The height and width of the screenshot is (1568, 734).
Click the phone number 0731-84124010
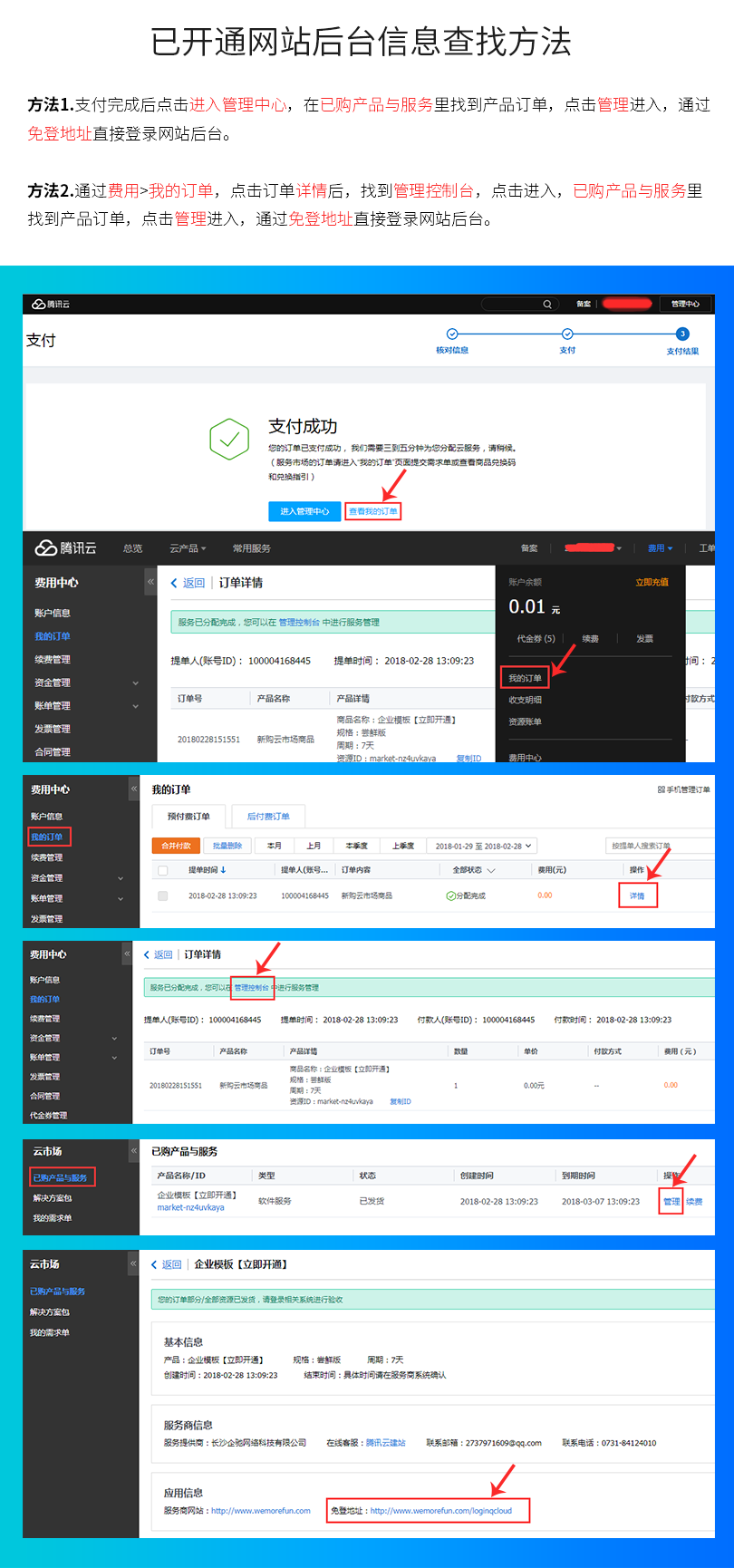(x=629, y=1443)
